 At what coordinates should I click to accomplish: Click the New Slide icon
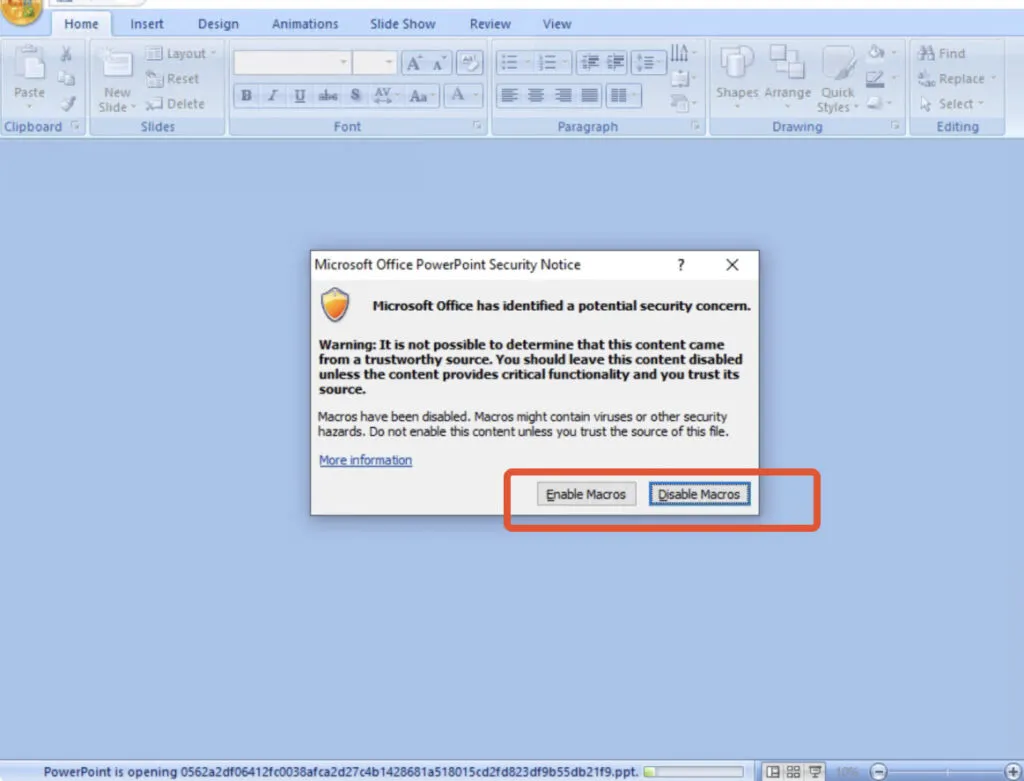(118, 65)
